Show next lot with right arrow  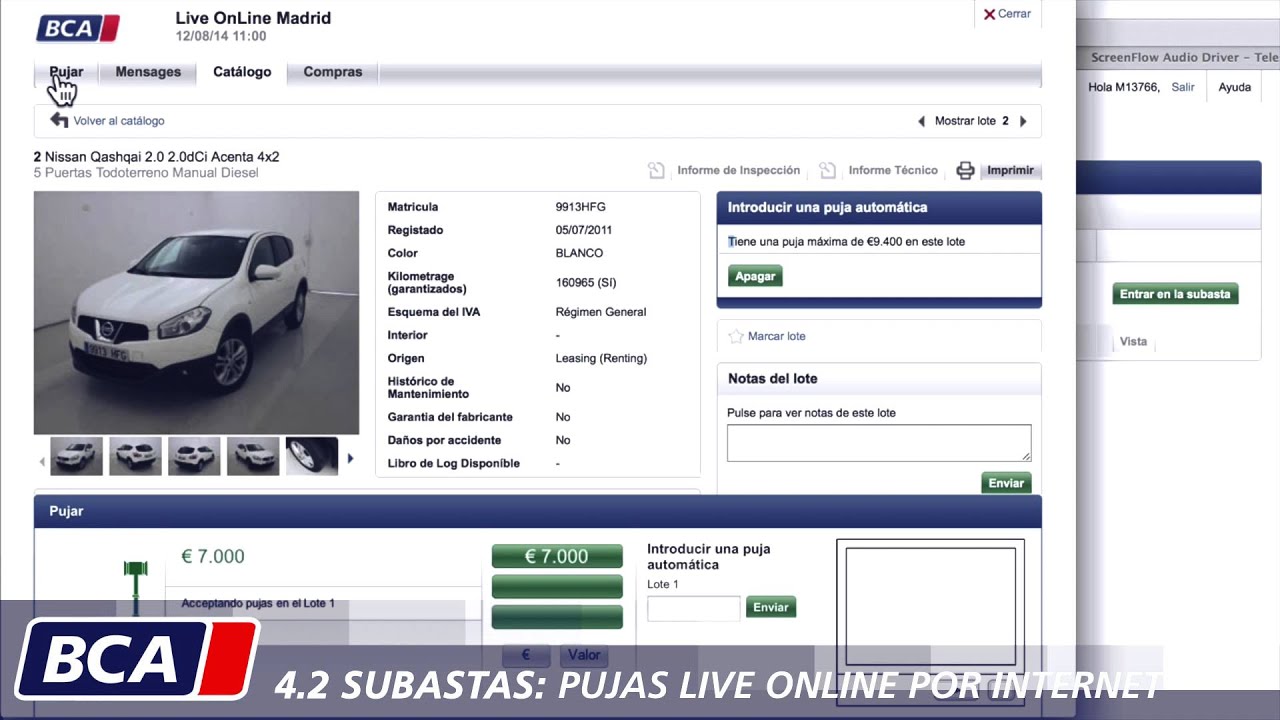(x=1023, y=121)
